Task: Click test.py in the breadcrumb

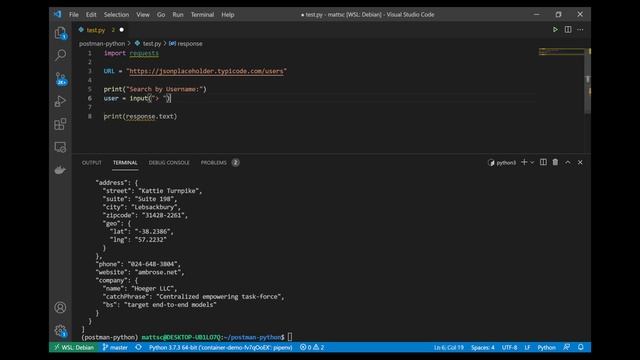Action: tap(152, 44)
